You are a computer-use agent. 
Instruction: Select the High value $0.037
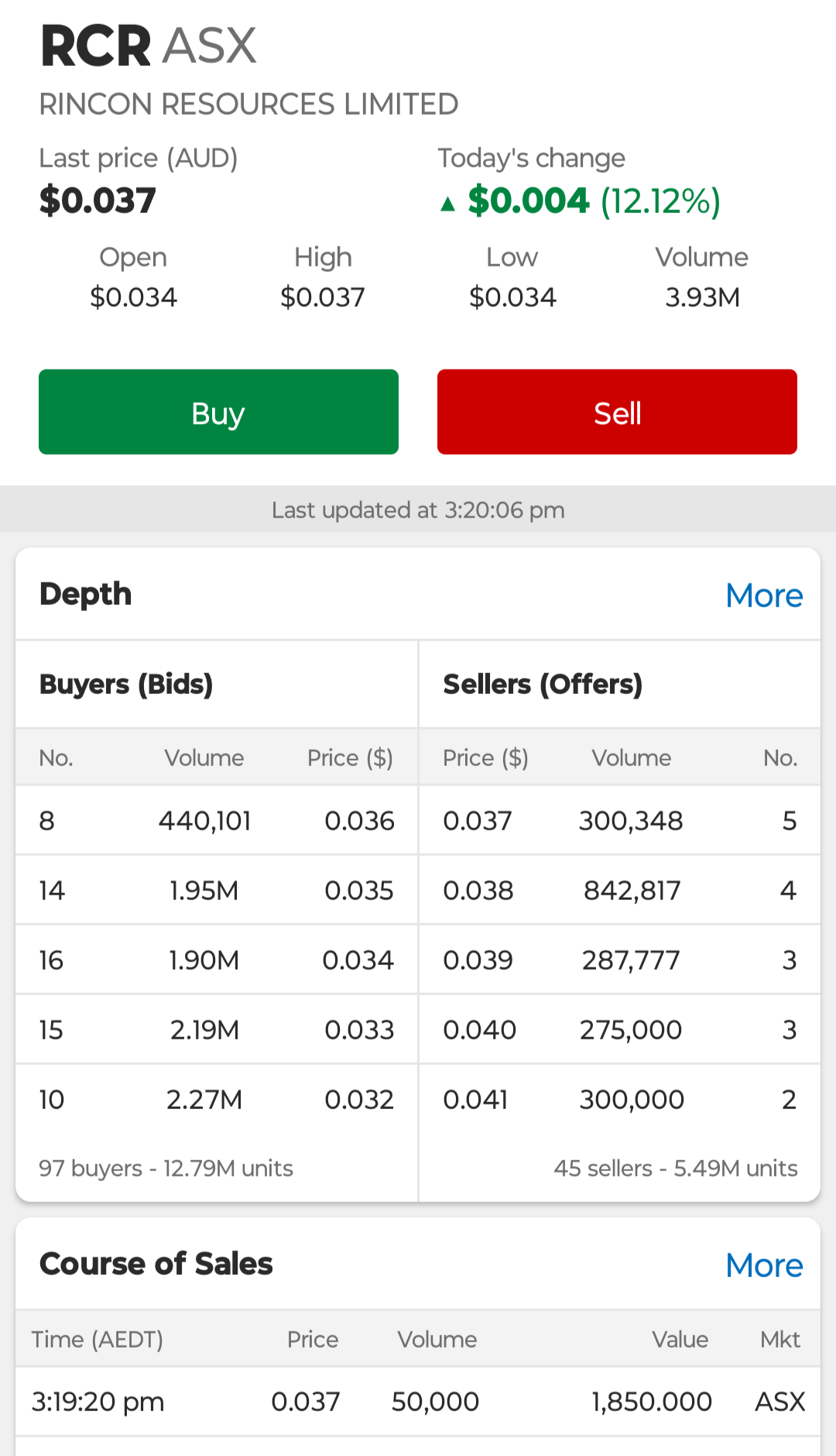(323, 297)
